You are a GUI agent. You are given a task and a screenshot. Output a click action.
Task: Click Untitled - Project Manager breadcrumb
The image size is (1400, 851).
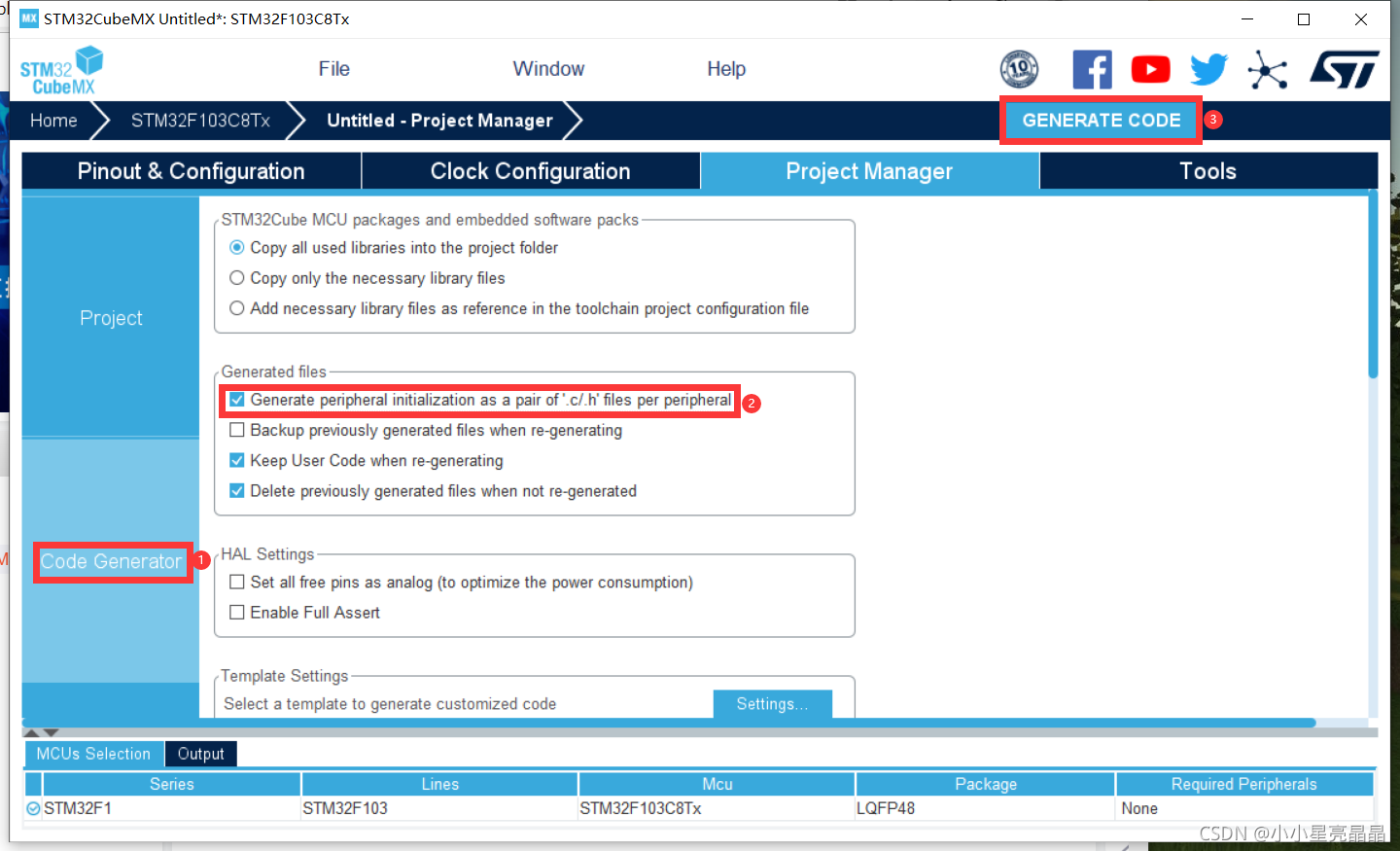coord(439,121)
